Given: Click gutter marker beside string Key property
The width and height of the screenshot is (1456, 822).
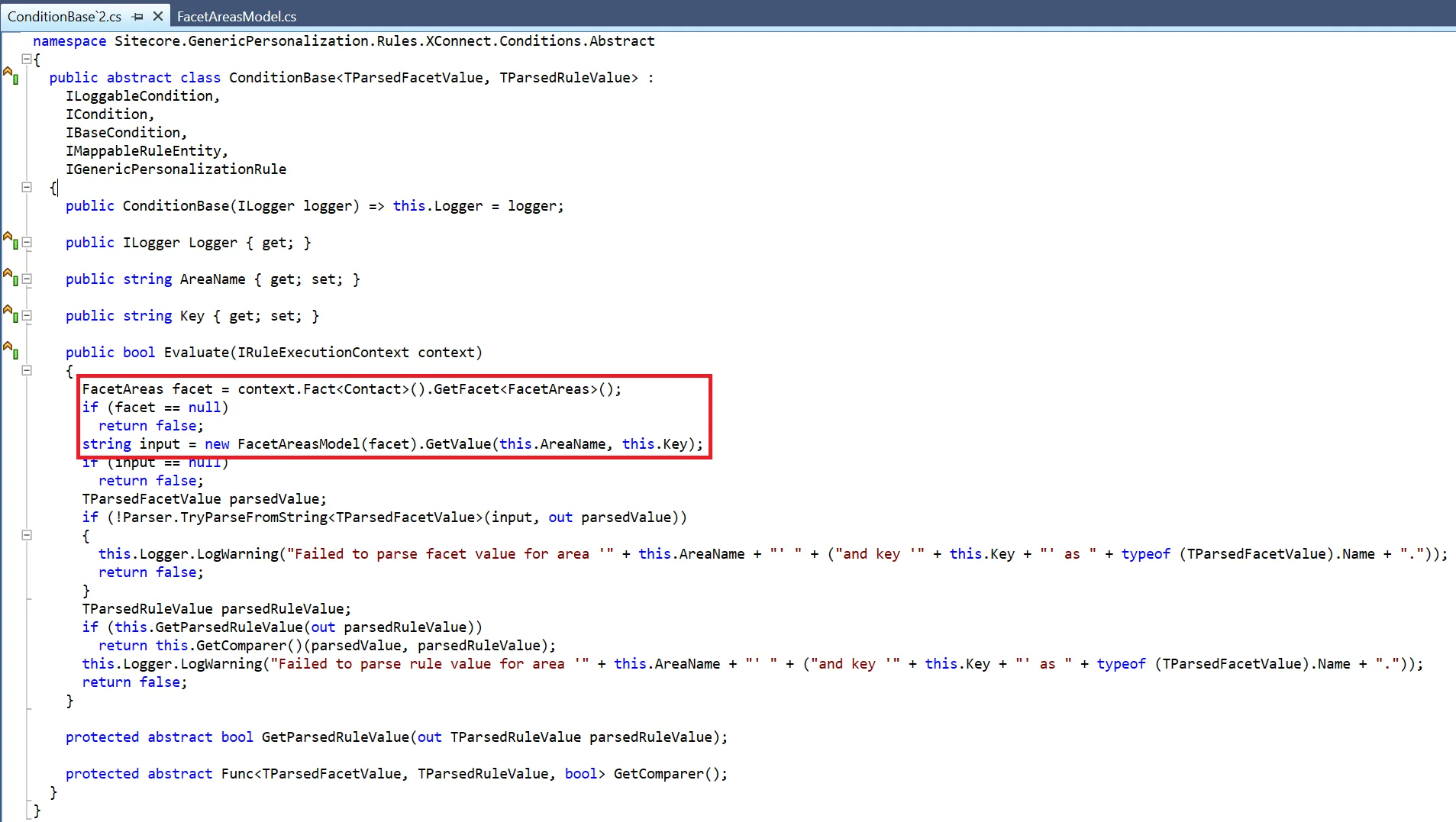Looking at the screenshot, I should coord(11,314).
